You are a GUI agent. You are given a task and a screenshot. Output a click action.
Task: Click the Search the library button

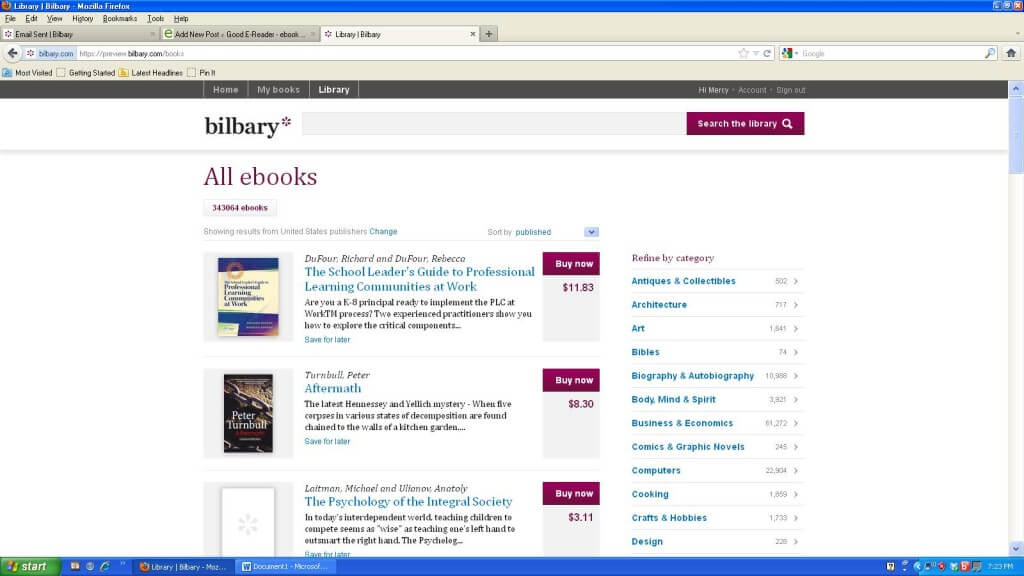[745, 123]
